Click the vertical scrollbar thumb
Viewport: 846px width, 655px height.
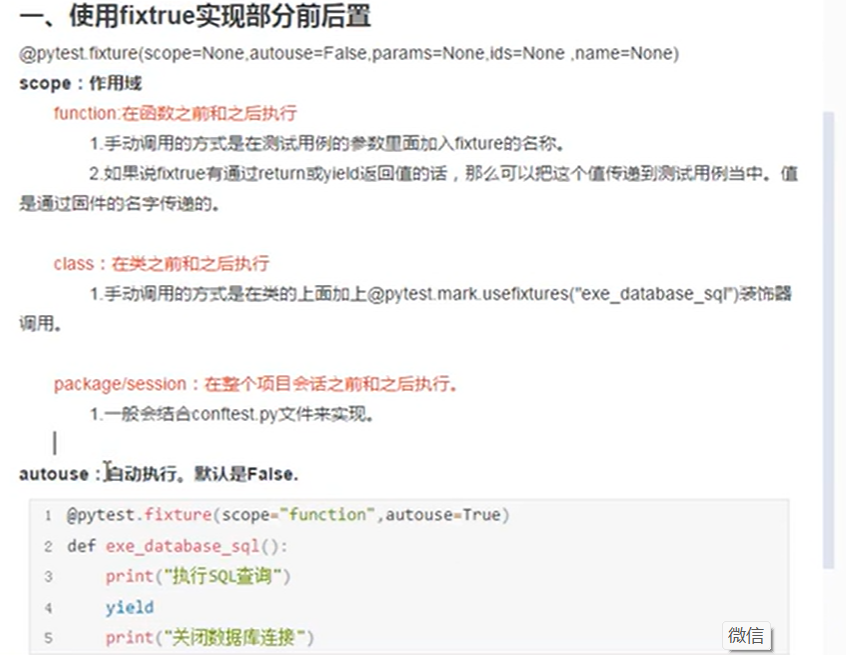point(828,340)
